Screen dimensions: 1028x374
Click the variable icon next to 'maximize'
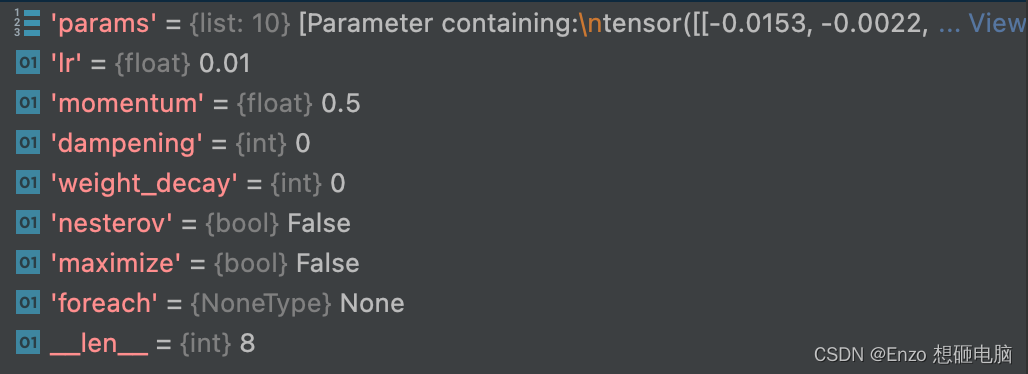point(28,263)
